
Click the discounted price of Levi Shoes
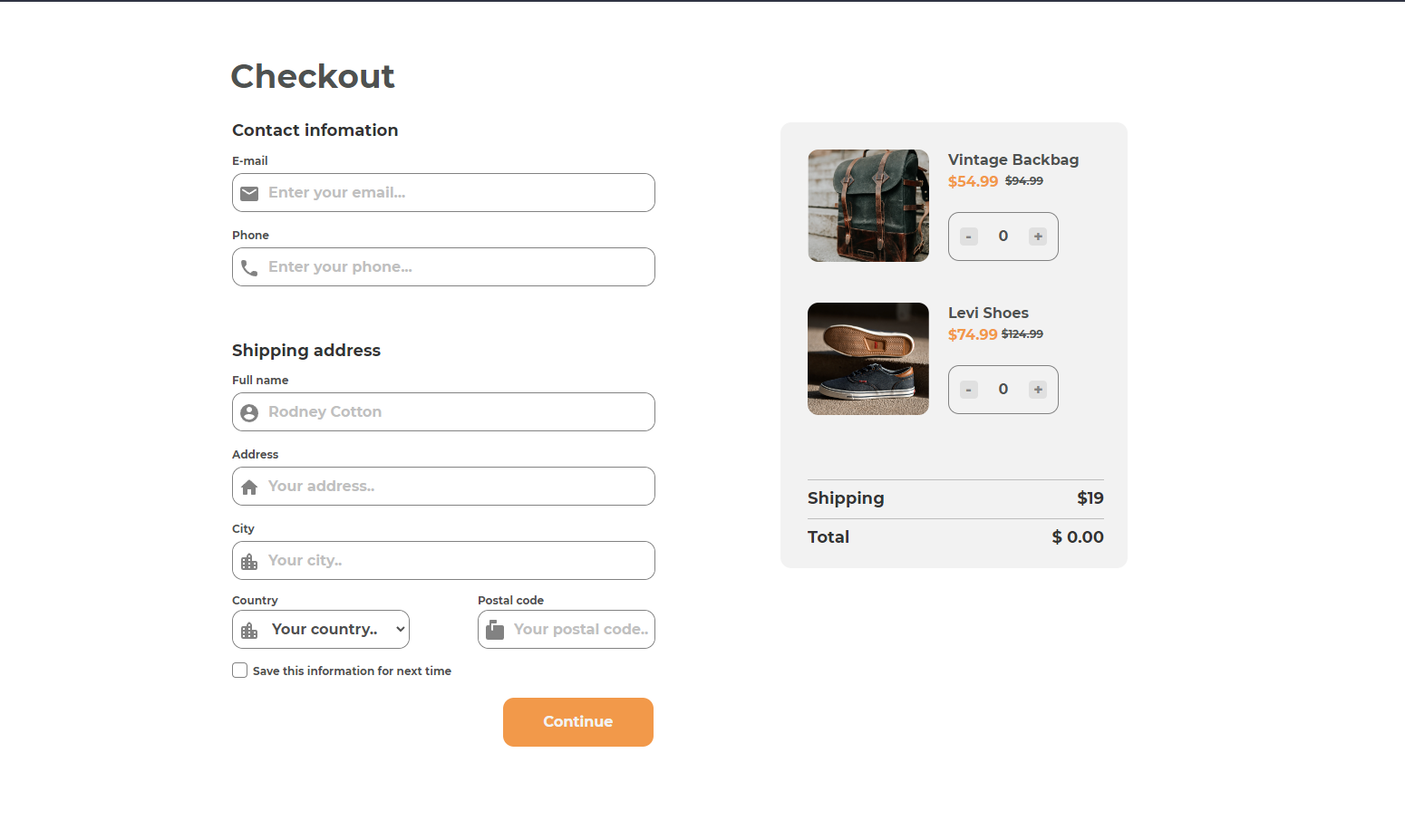click(973, 334)
